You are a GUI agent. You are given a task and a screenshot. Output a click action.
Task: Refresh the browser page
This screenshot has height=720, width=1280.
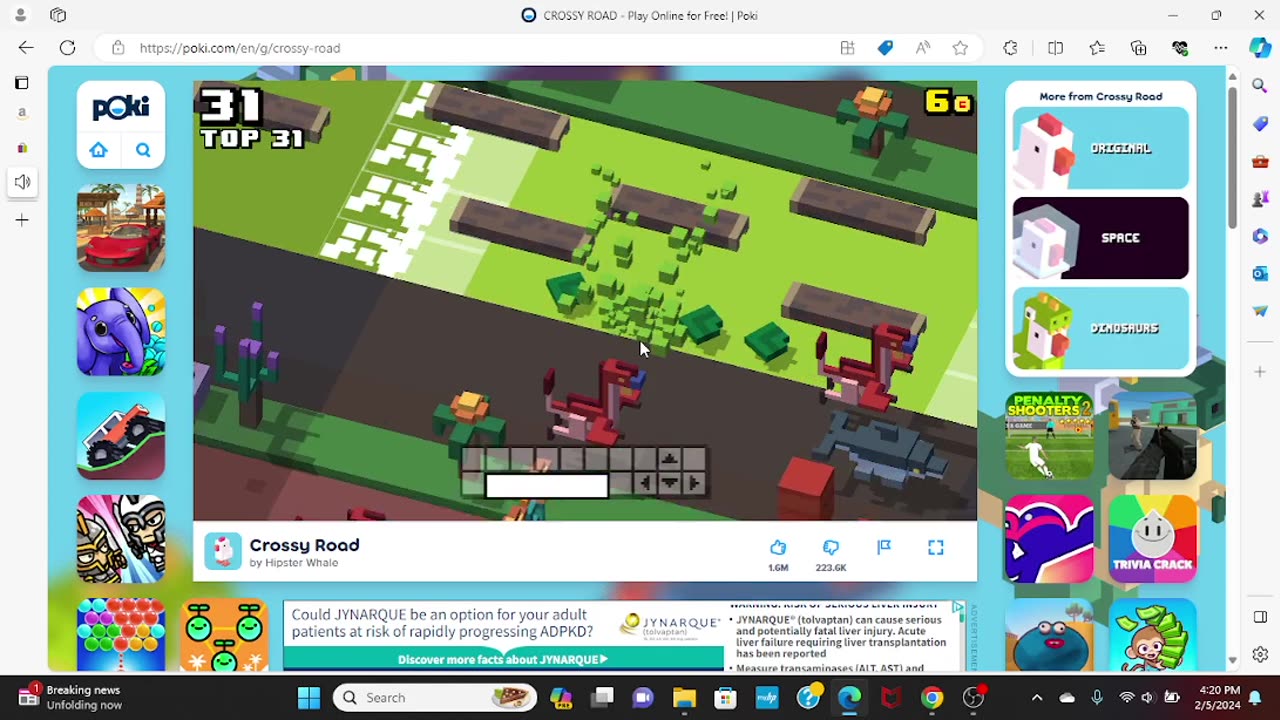[67, 48]
